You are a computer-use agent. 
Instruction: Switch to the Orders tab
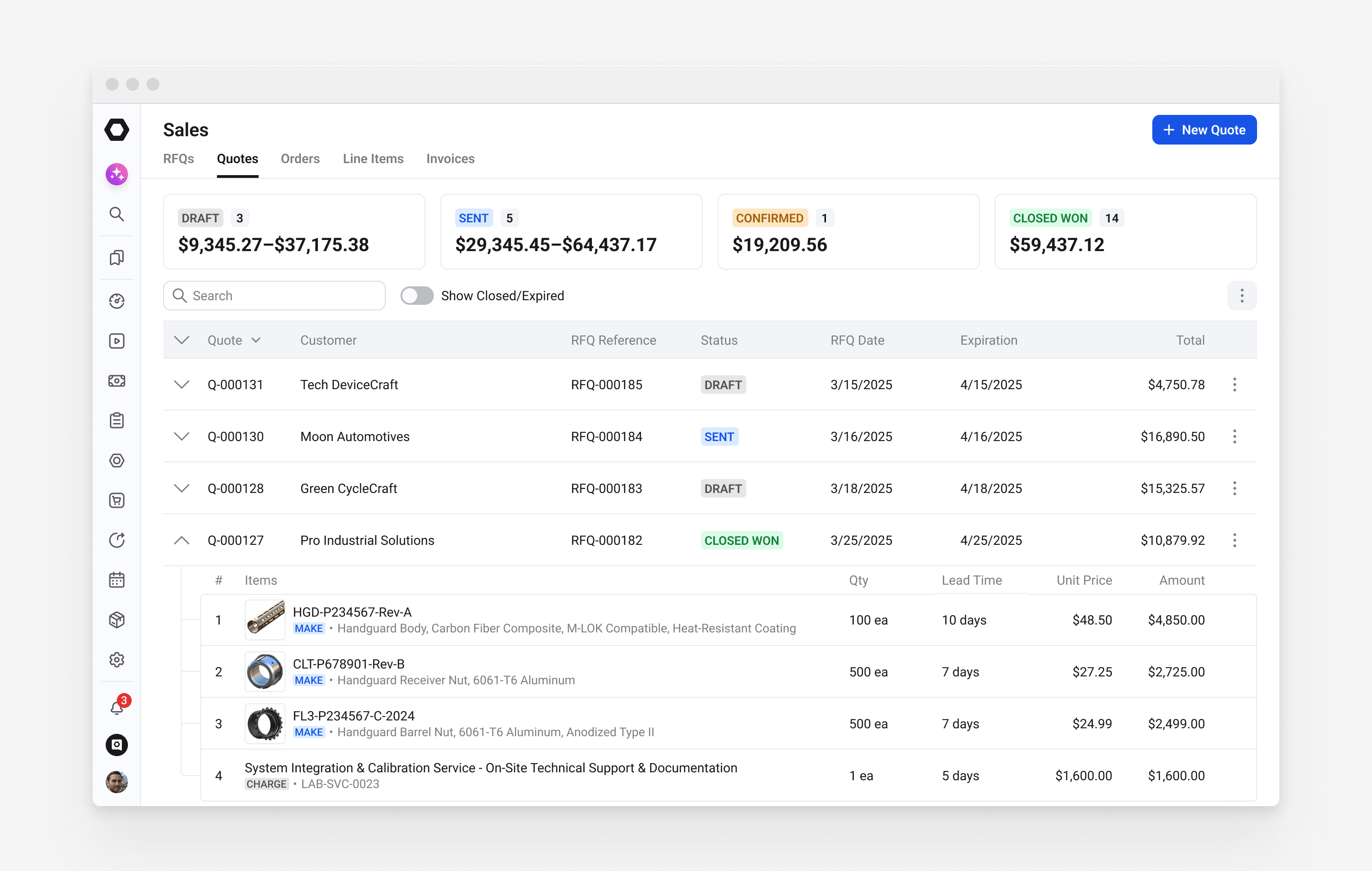tap(300, 159)
